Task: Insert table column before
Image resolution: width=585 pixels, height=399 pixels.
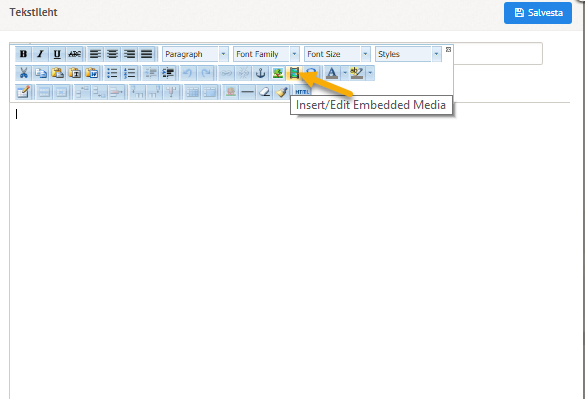Action: [137, 92]
